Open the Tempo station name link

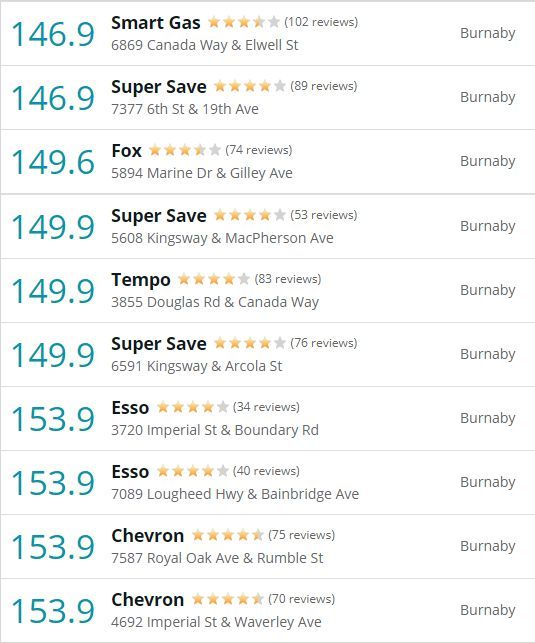[141, 280]
